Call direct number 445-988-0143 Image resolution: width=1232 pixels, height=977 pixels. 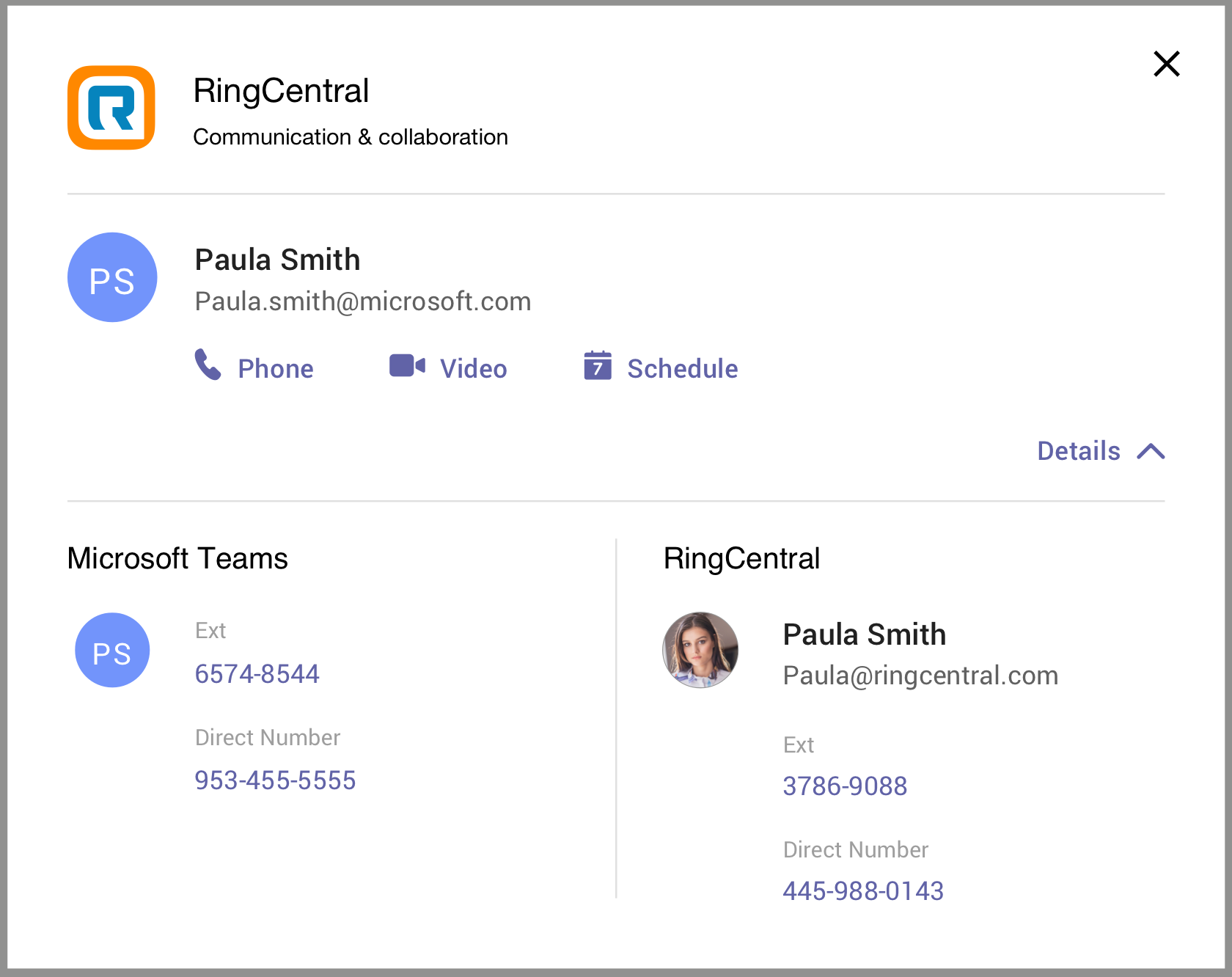click(863, 891)
